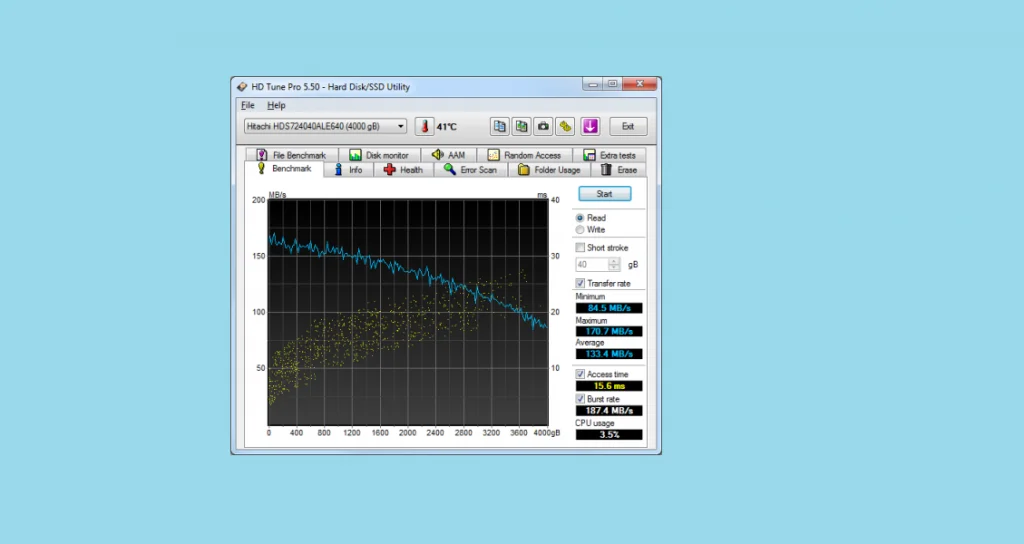Switch to the Folder Usage tab

pos(549,170)
